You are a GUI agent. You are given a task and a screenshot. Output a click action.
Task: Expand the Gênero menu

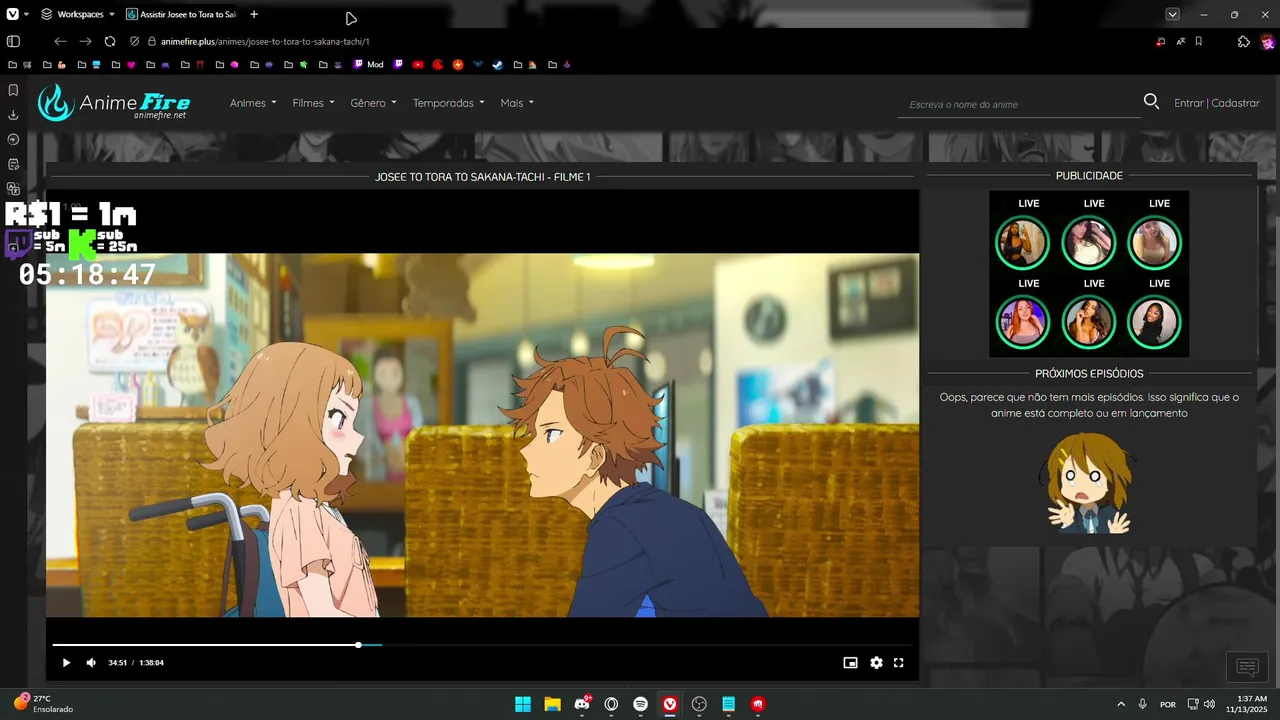pyautogui.click(x=373, y=103)
